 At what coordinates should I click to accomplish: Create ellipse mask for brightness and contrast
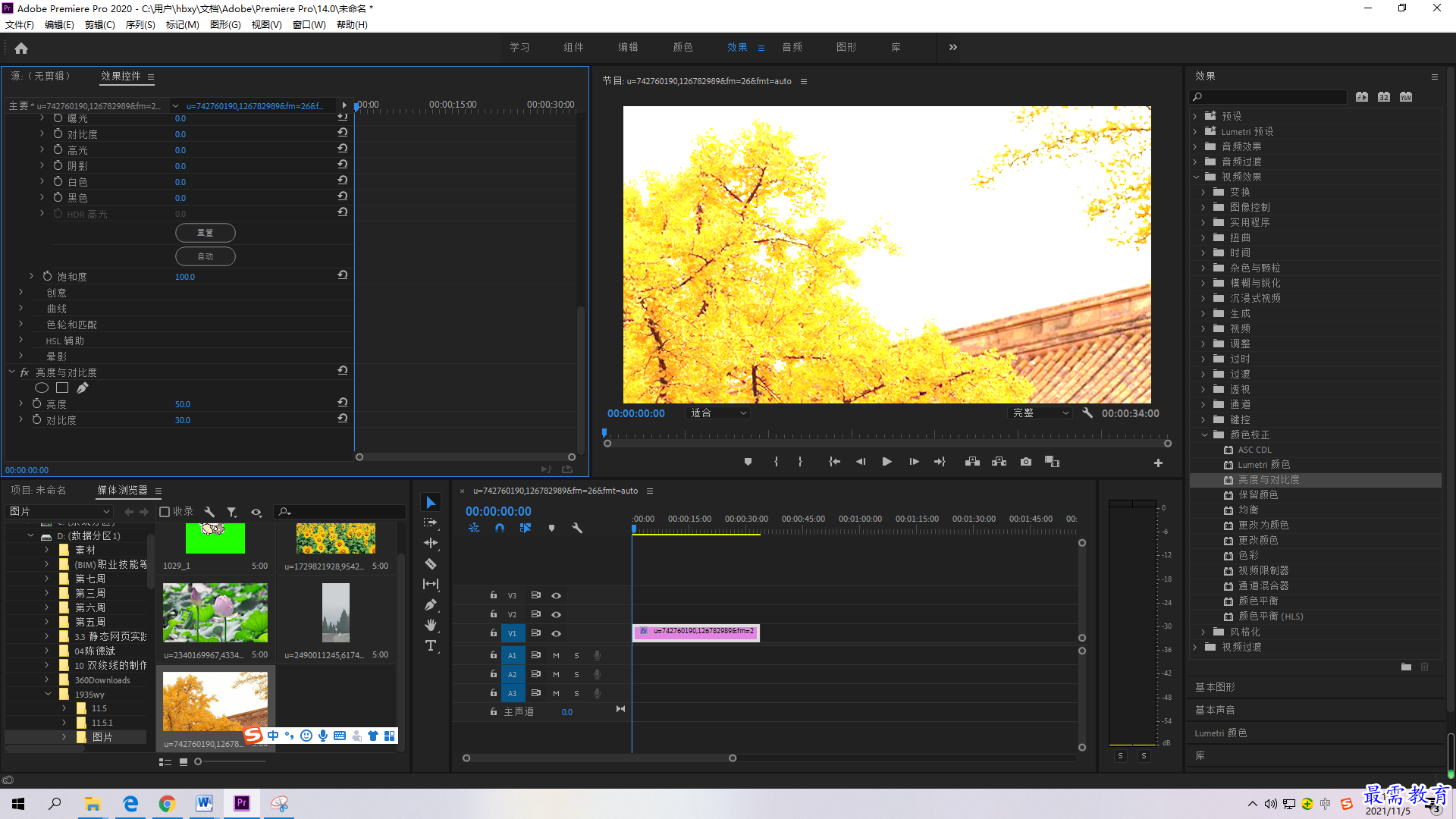[x=42, y=388]
